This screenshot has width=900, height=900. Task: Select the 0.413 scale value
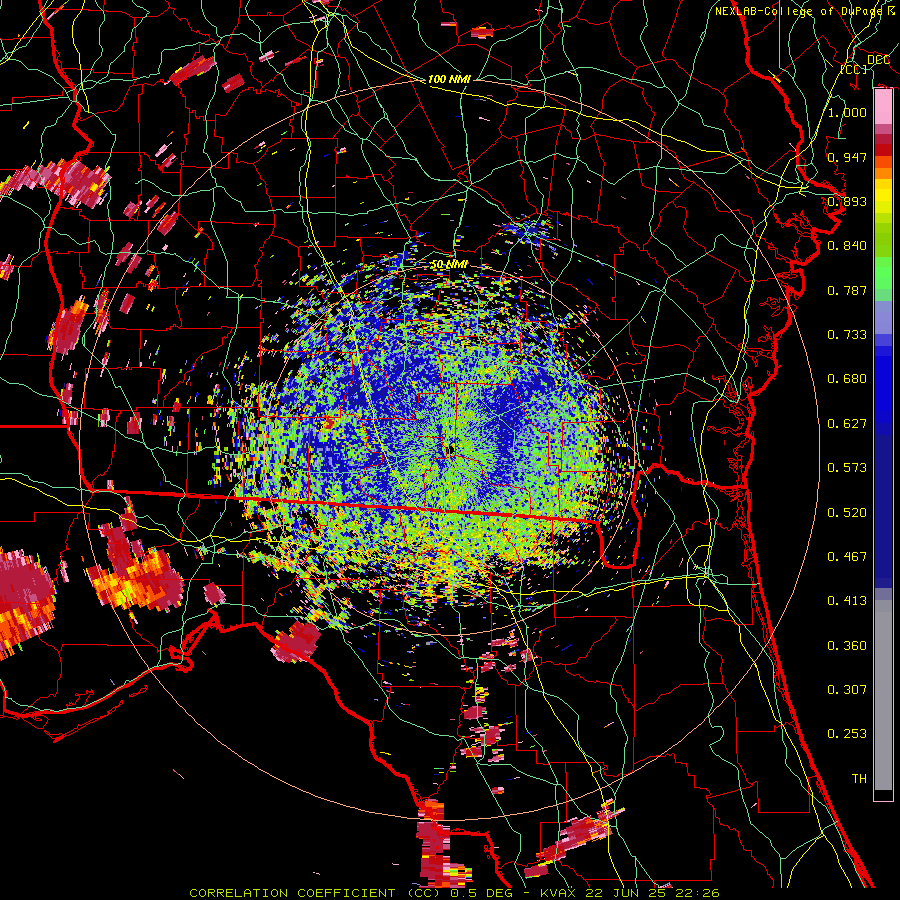(x=847, y=601)
